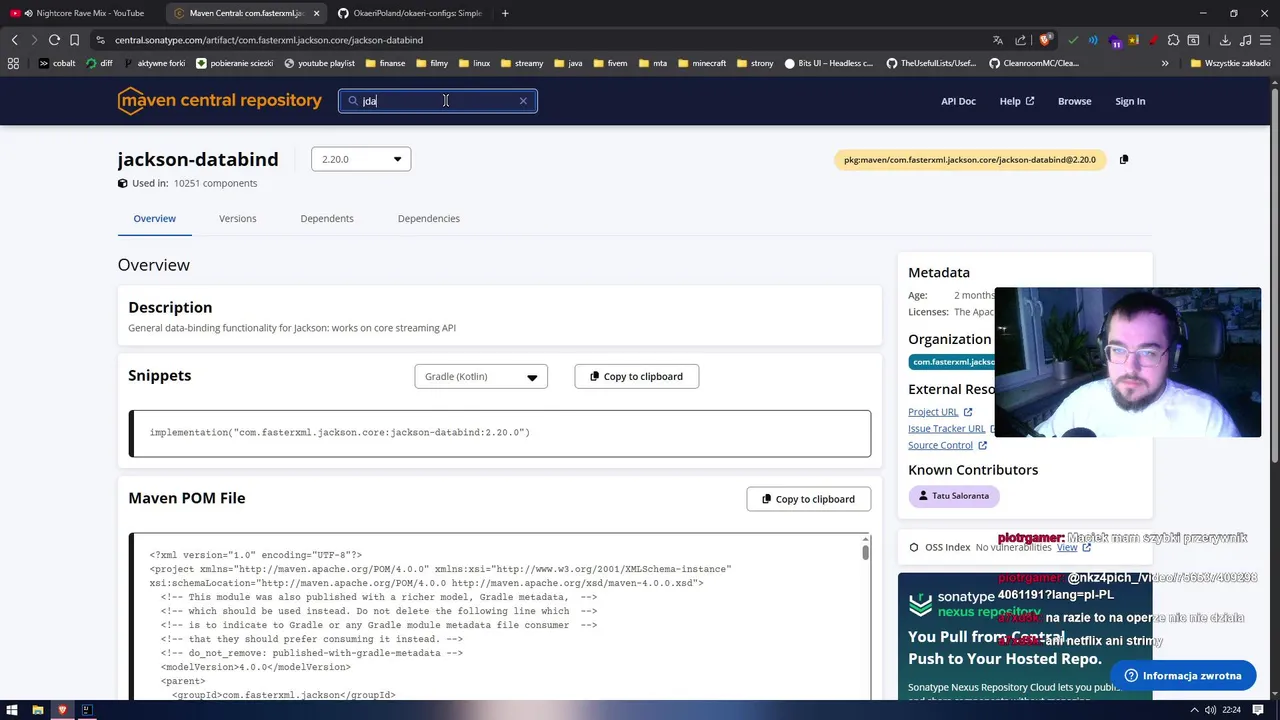
Task: Click the browser address bar URL
Action: (269, 40)
